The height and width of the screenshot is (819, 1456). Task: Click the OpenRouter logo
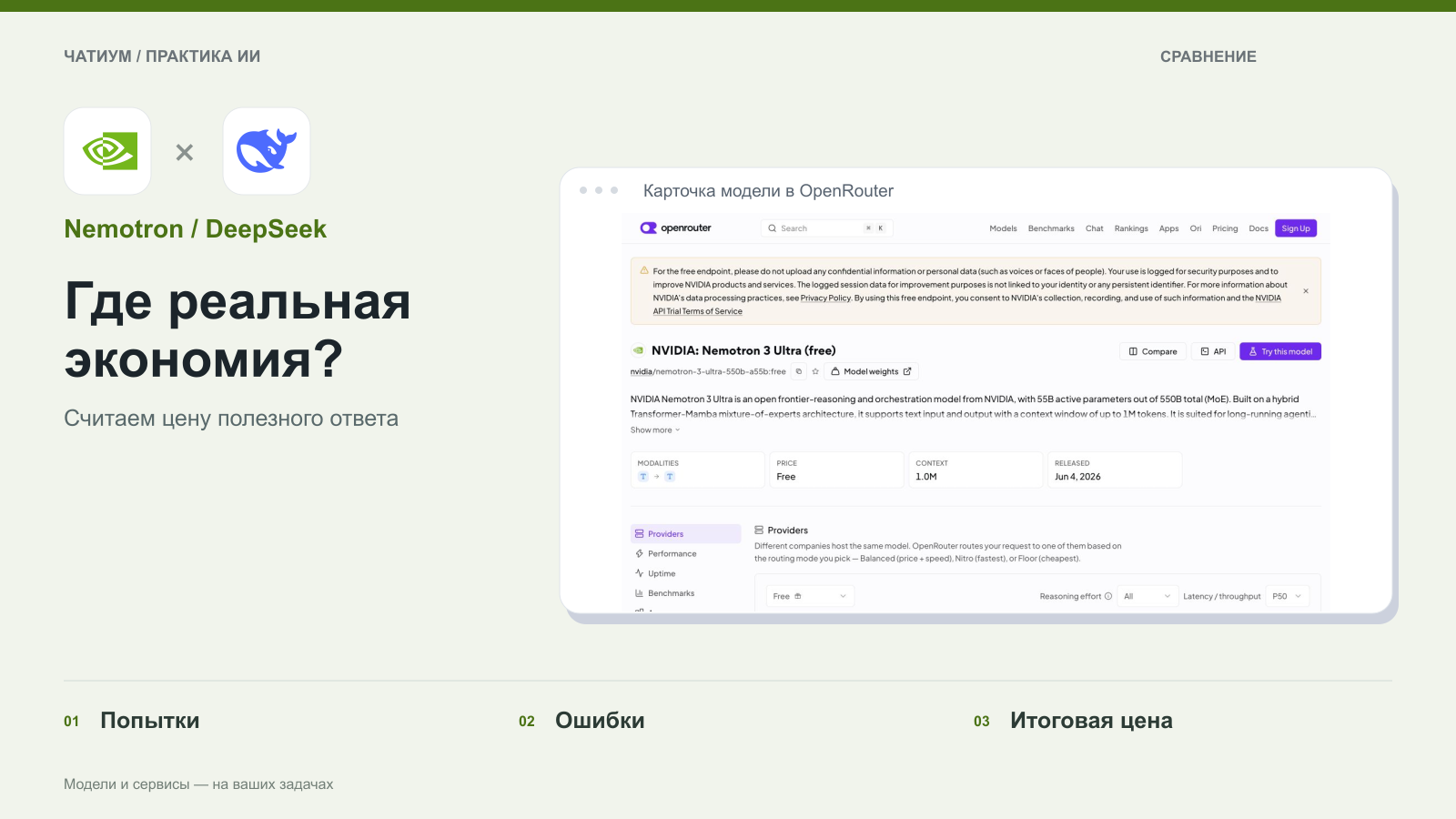tap(676, 228)
